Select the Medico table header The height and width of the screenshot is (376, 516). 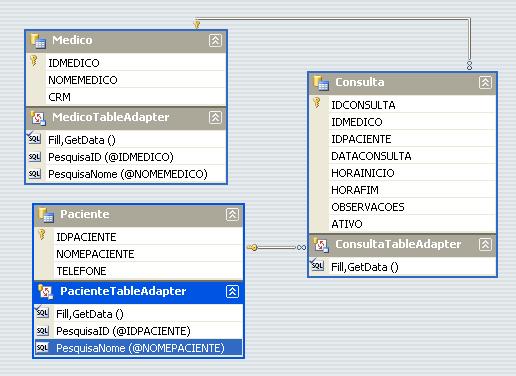(126, 41)
